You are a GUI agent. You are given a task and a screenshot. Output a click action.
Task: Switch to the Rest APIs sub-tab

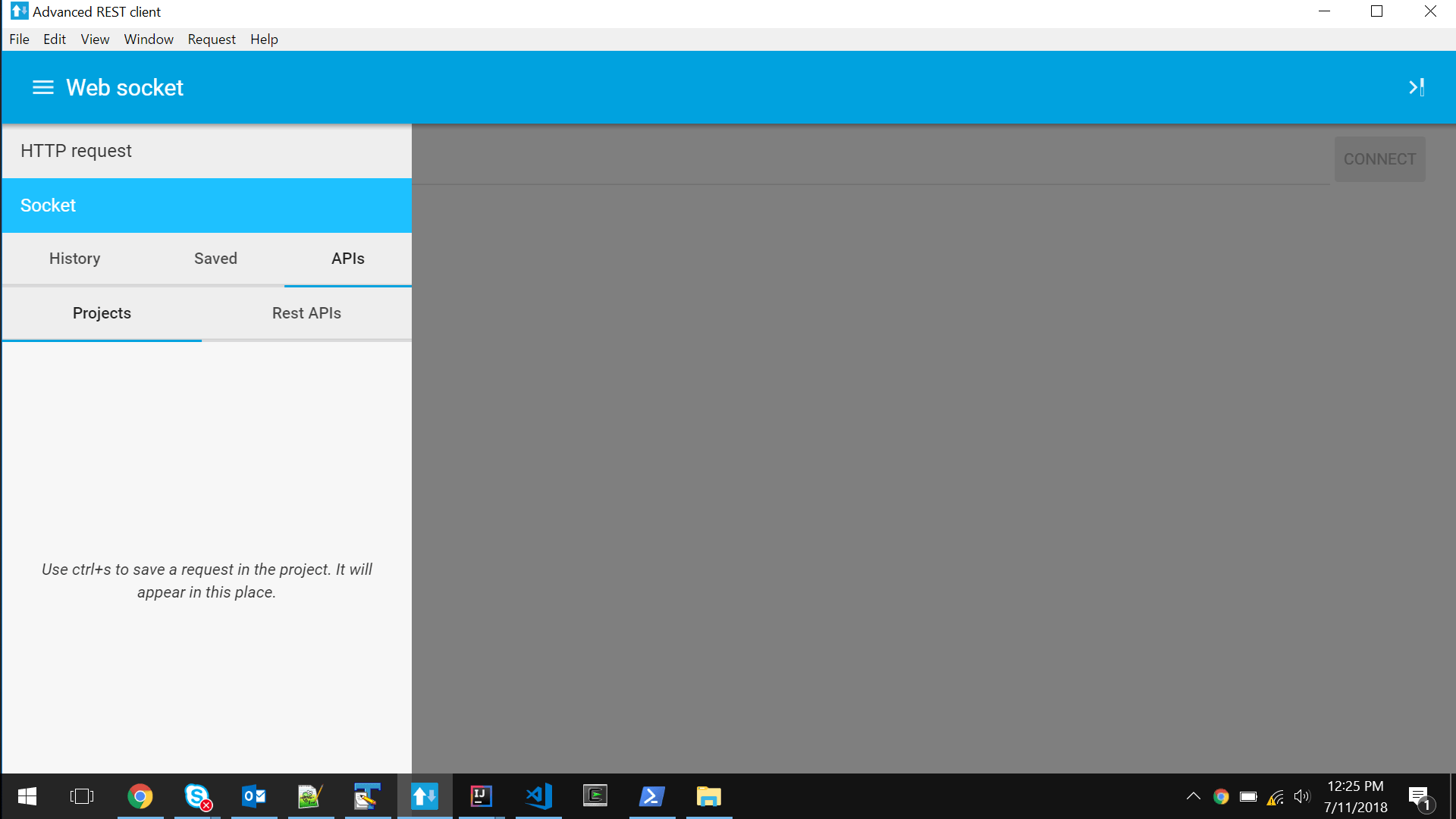pyautogui.click(x=306, y=313)
